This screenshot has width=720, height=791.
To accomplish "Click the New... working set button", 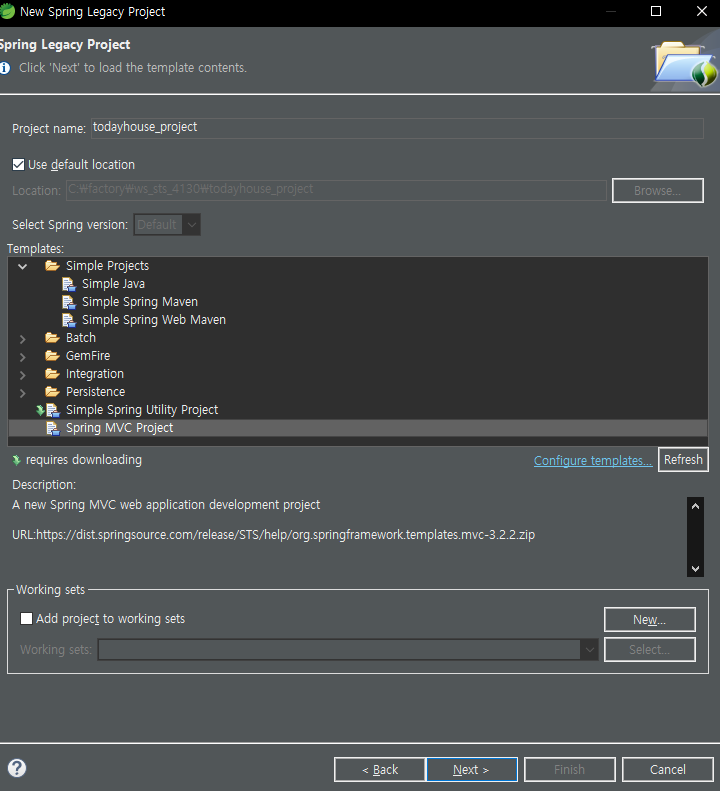I will (x=649, y=619).
